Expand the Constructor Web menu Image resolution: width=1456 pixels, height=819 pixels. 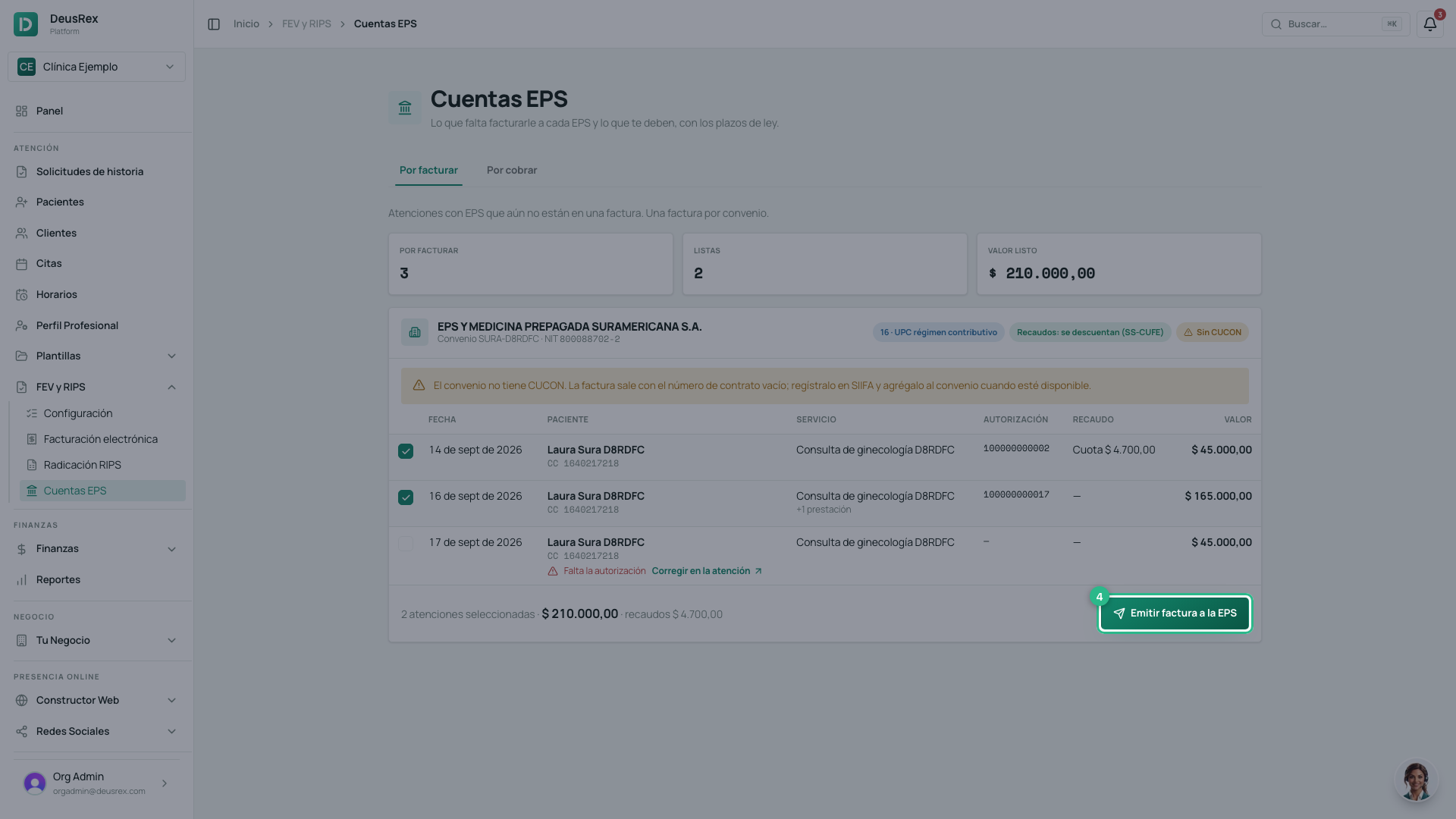[x=96, y=700]
